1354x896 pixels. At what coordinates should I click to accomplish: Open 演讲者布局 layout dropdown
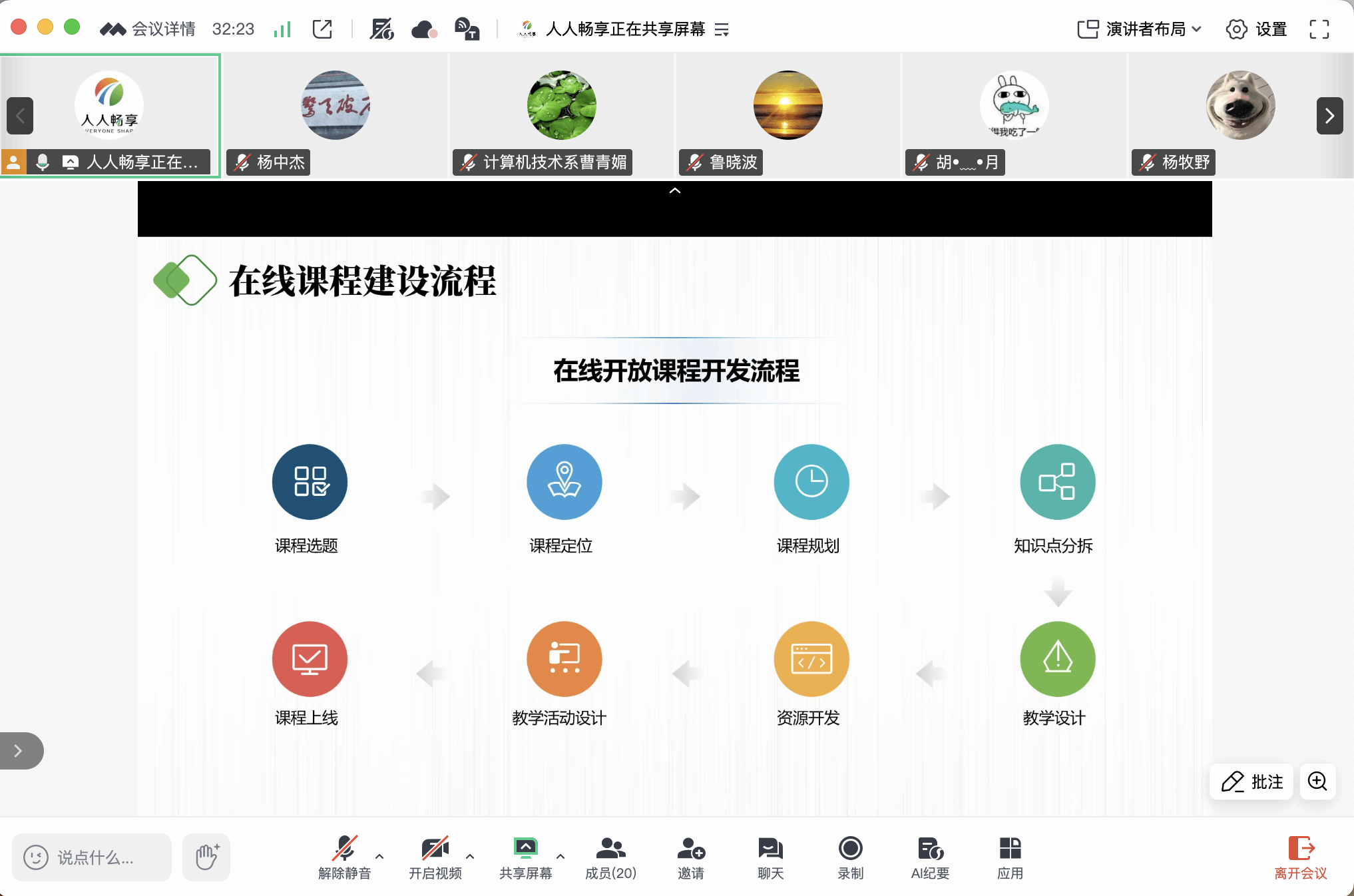point(1139,29)
